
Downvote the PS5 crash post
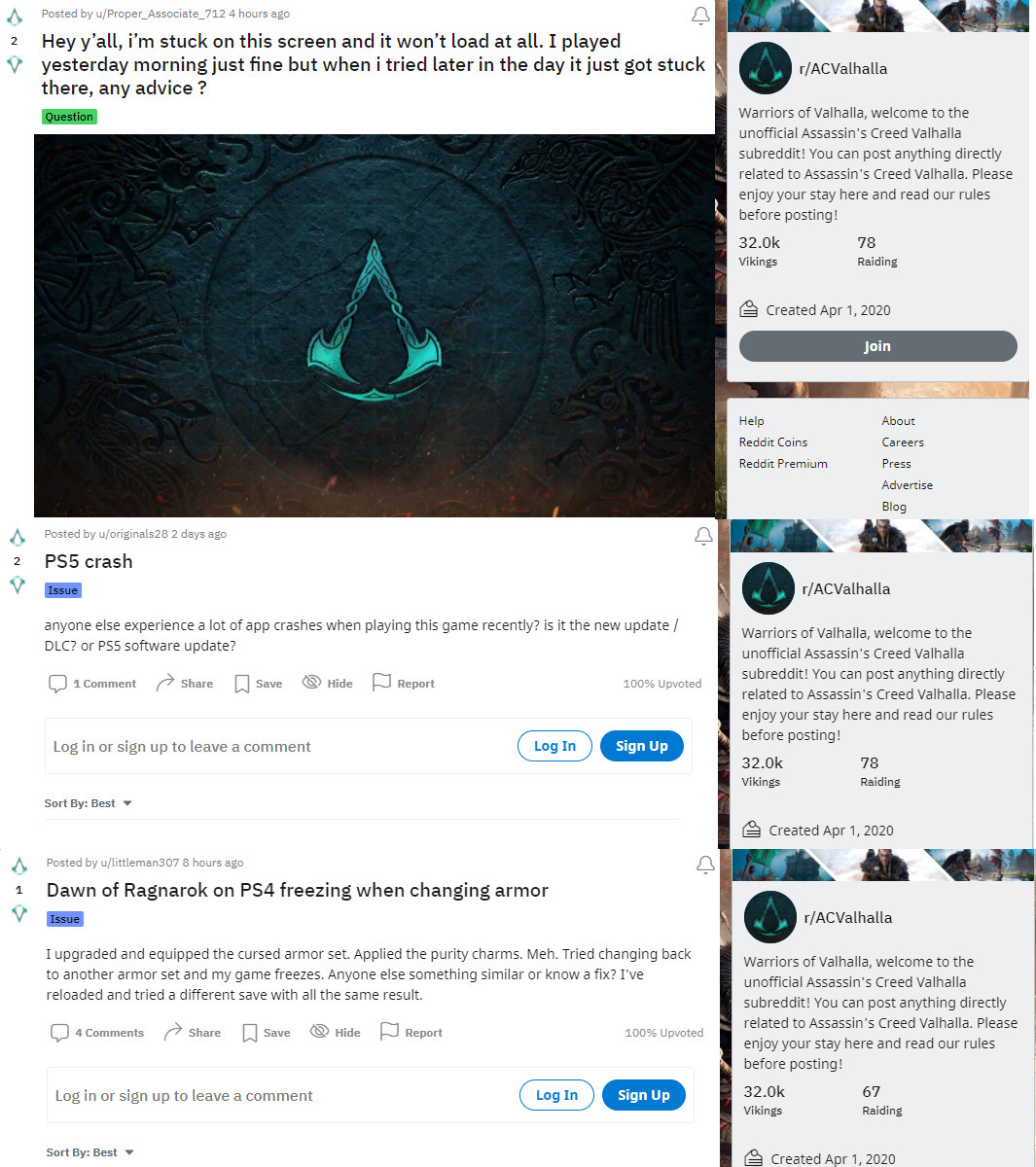tap(17, 584)
